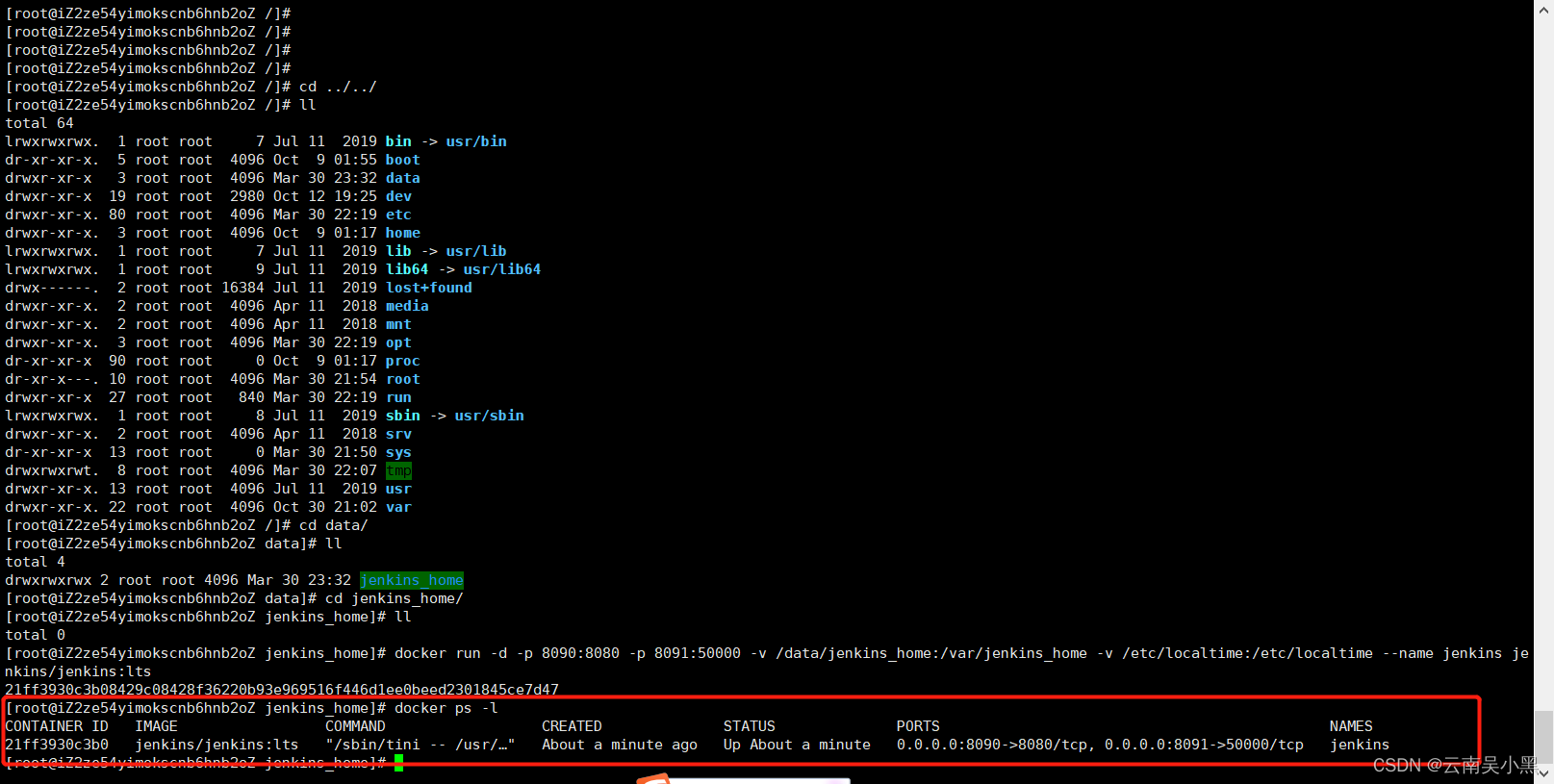Viewport: 1554px width, 784px height.
Task: Click the scrollbar down arrow
Action: point(1543,773)
